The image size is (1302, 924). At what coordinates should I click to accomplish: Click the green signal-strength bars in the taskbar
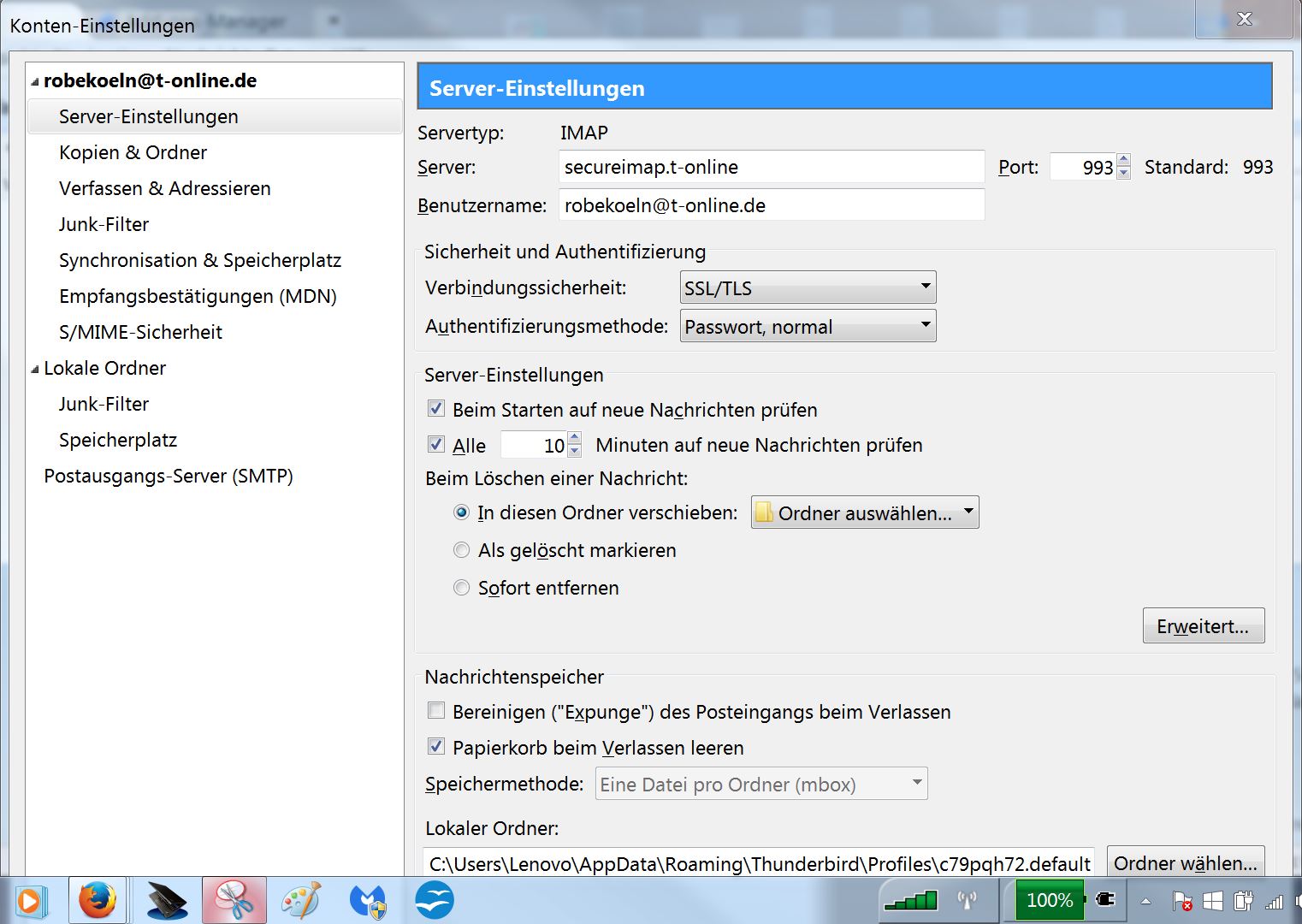pyautogui.click(x=911, y=900)
